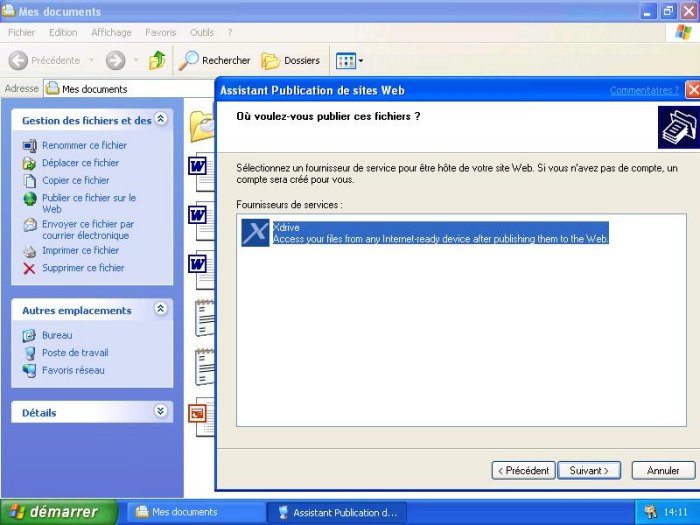Open the Fichier menu
This screenshot has height=525, width=700.
coord(21,32)
